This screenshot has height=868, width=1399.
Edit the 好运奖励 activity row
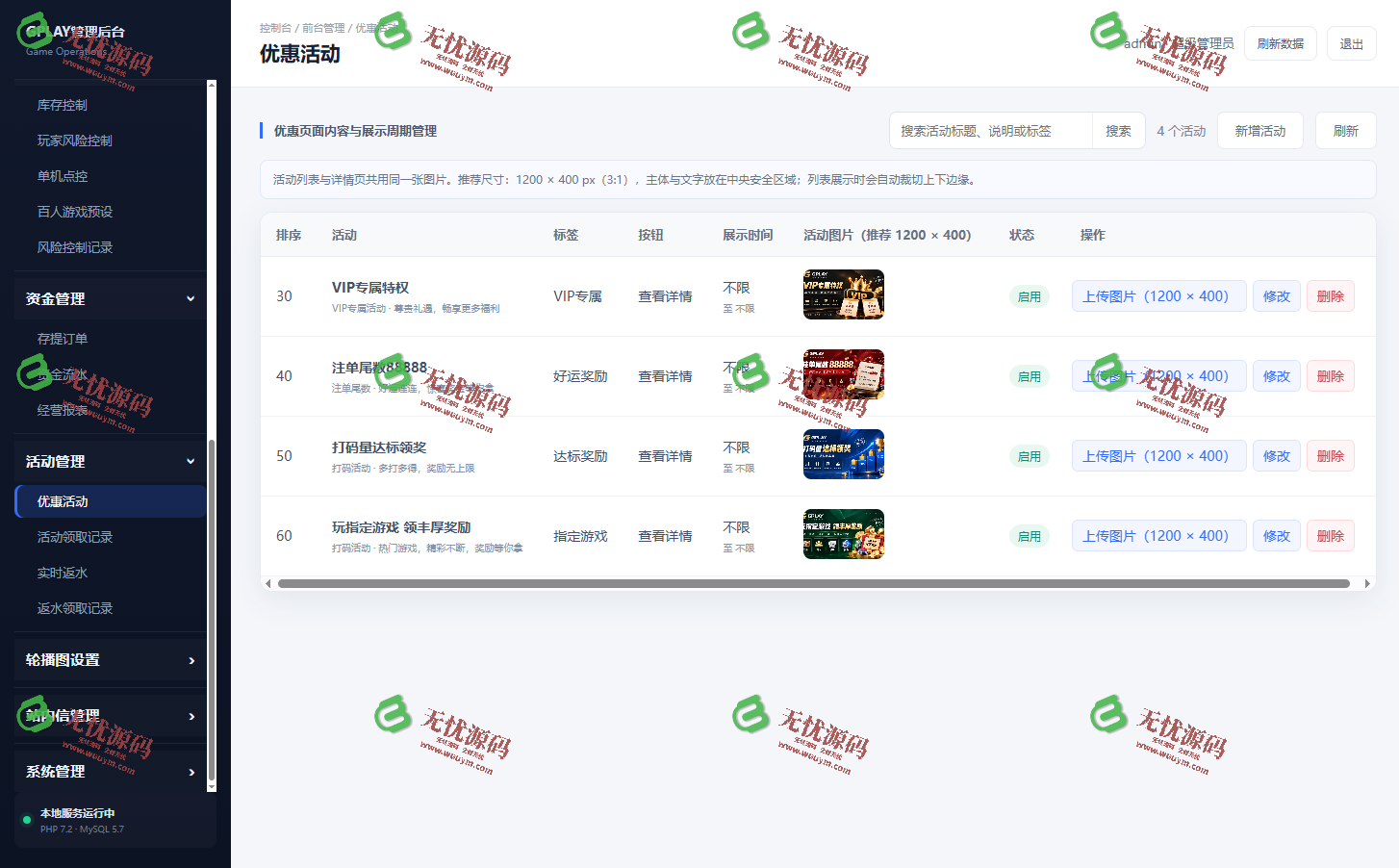coord(1276,376)
